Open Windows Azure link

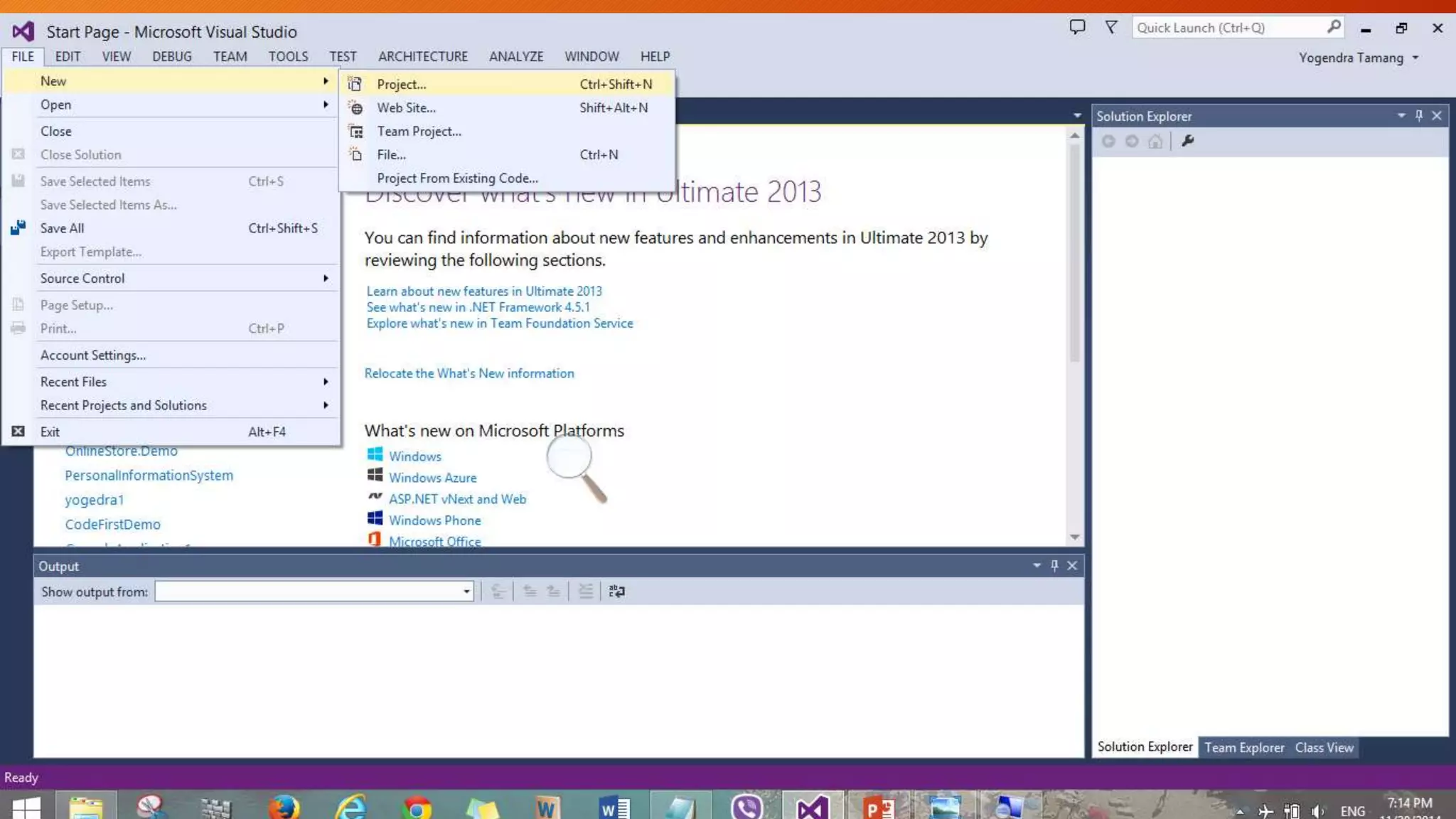[x=432, y=478]
